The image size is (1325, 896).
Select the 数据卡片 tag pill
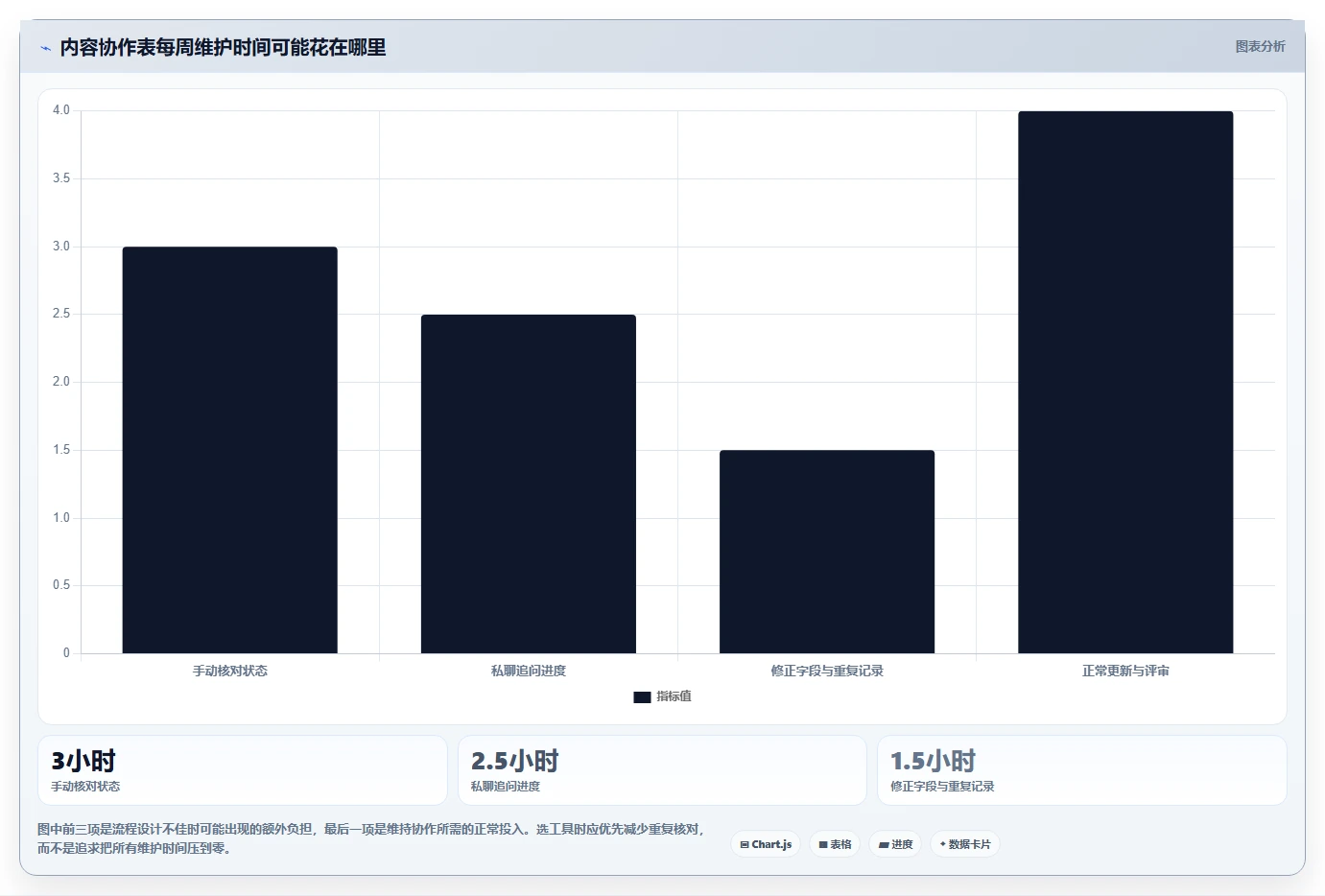point(965,844)
